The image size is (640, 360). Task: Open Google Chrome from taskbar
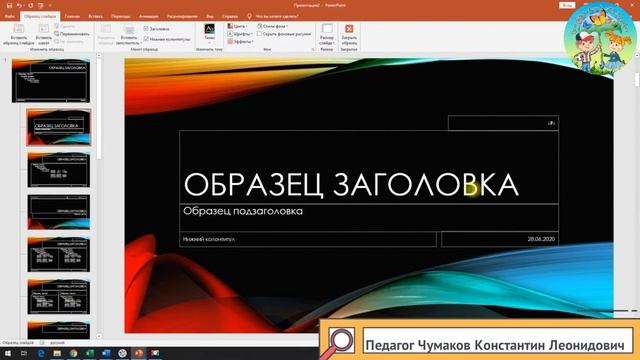(x=73, y=353)
